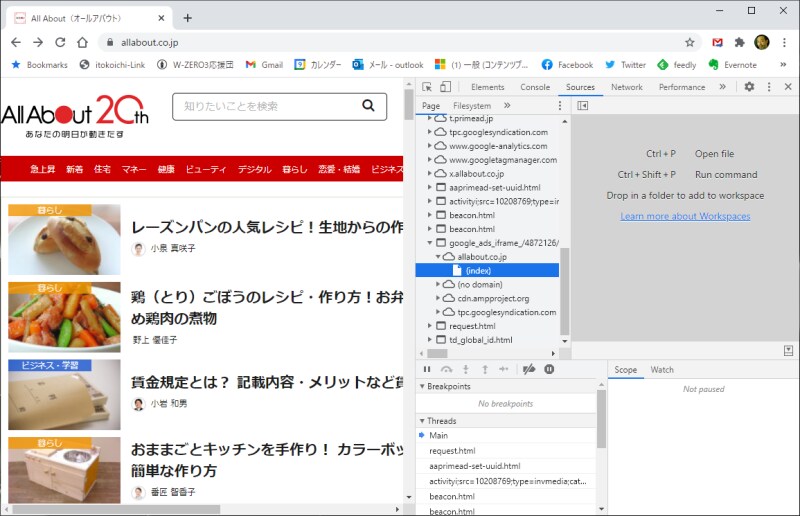This screenshot has height=516, width=800.
Task: Click the browser back arrow
Action: tap(16, 42)
